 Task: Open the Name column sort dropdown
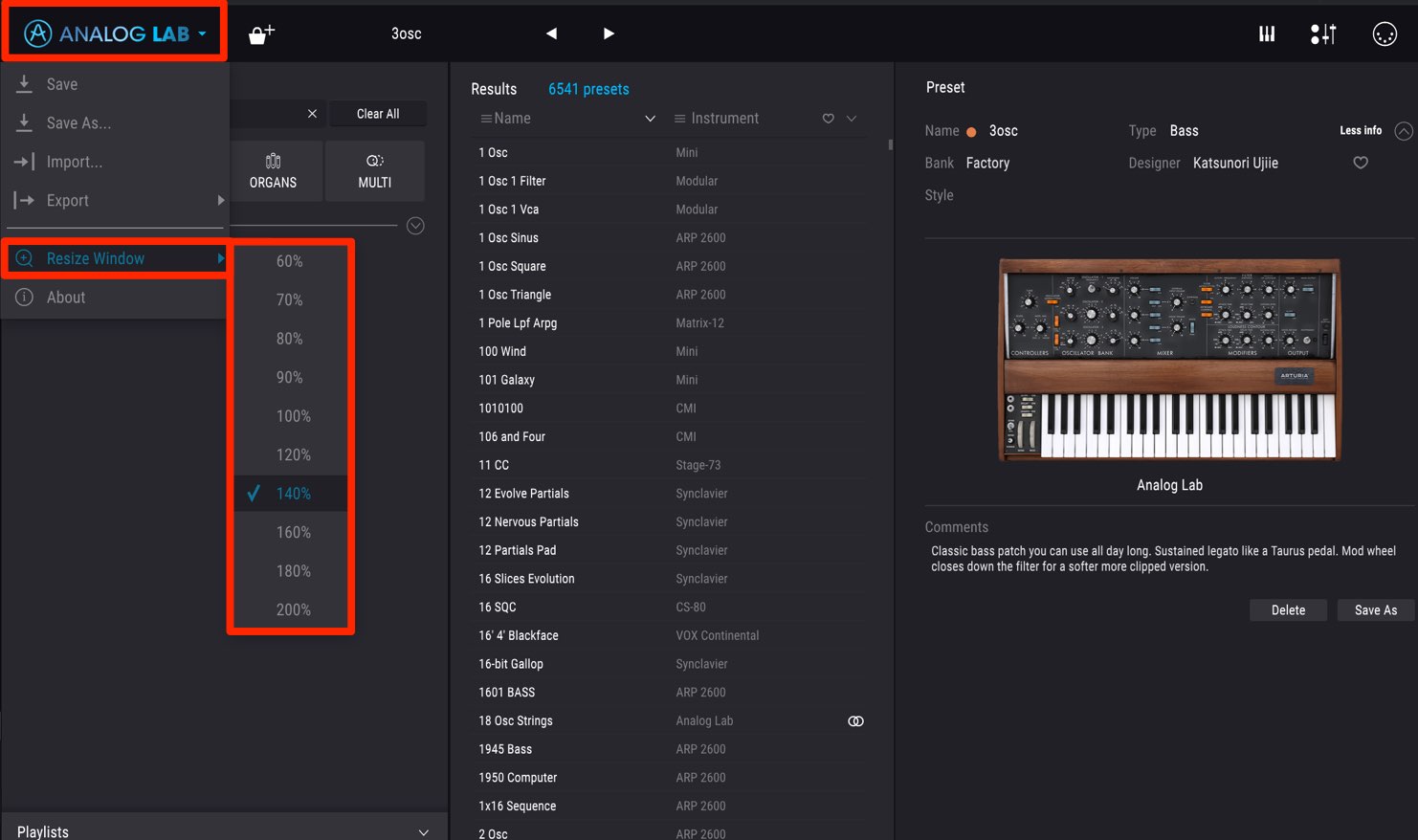pos(650,119)
